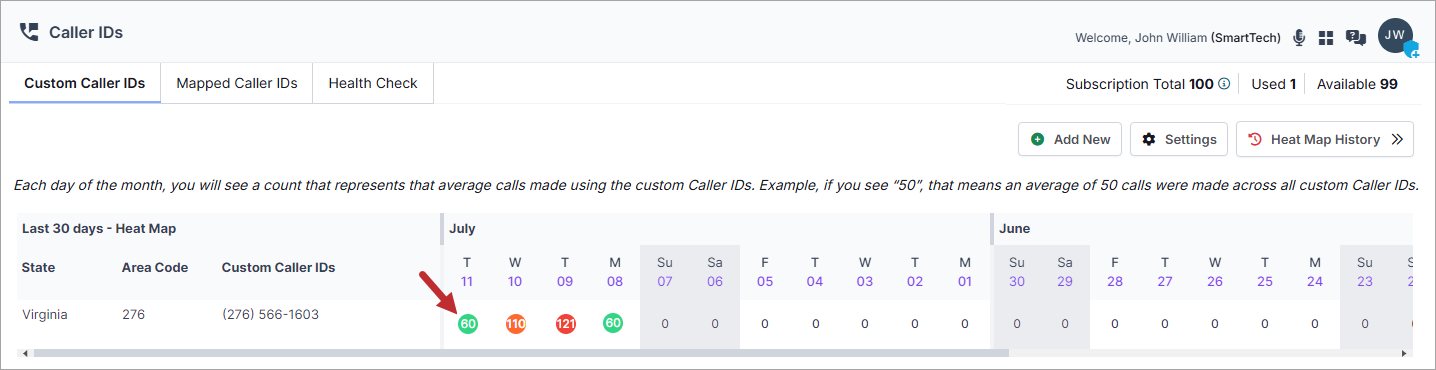
Task: Click the green 60 circle for July 11
Action: click(x=468, y=323)
